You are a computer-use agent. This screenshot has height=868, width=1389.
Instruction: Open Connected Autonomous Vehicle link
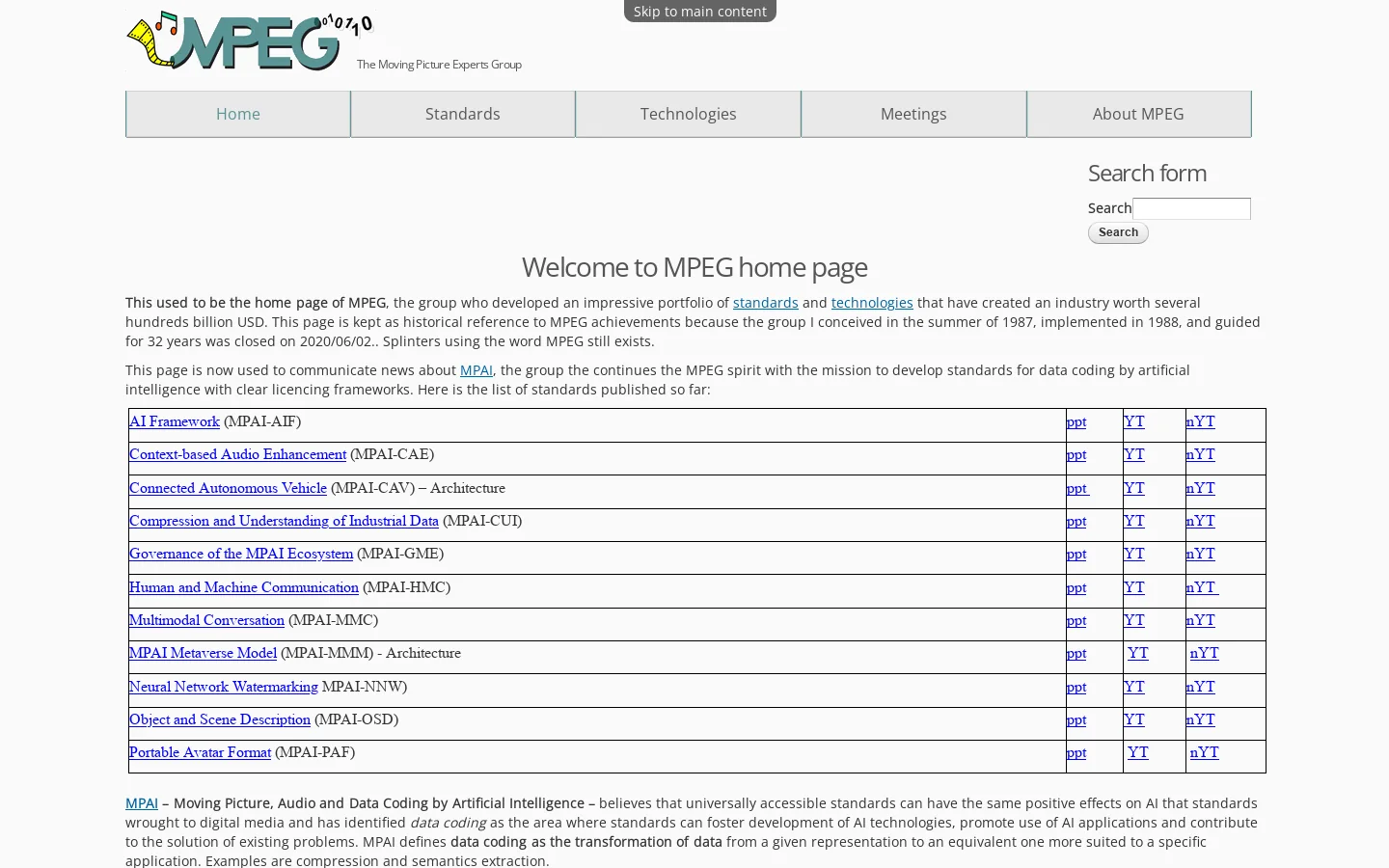point(228,488)
